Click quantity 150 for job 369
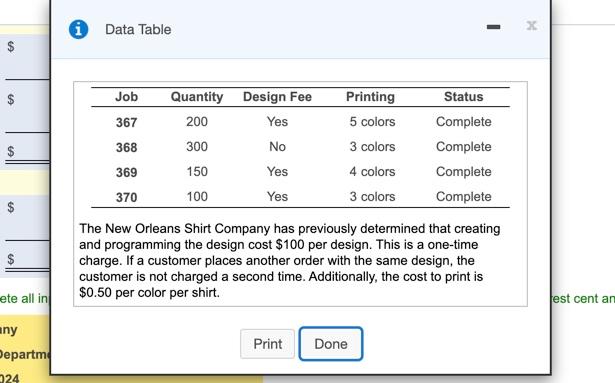Screen dimensions: 615x383 [197, 171]
